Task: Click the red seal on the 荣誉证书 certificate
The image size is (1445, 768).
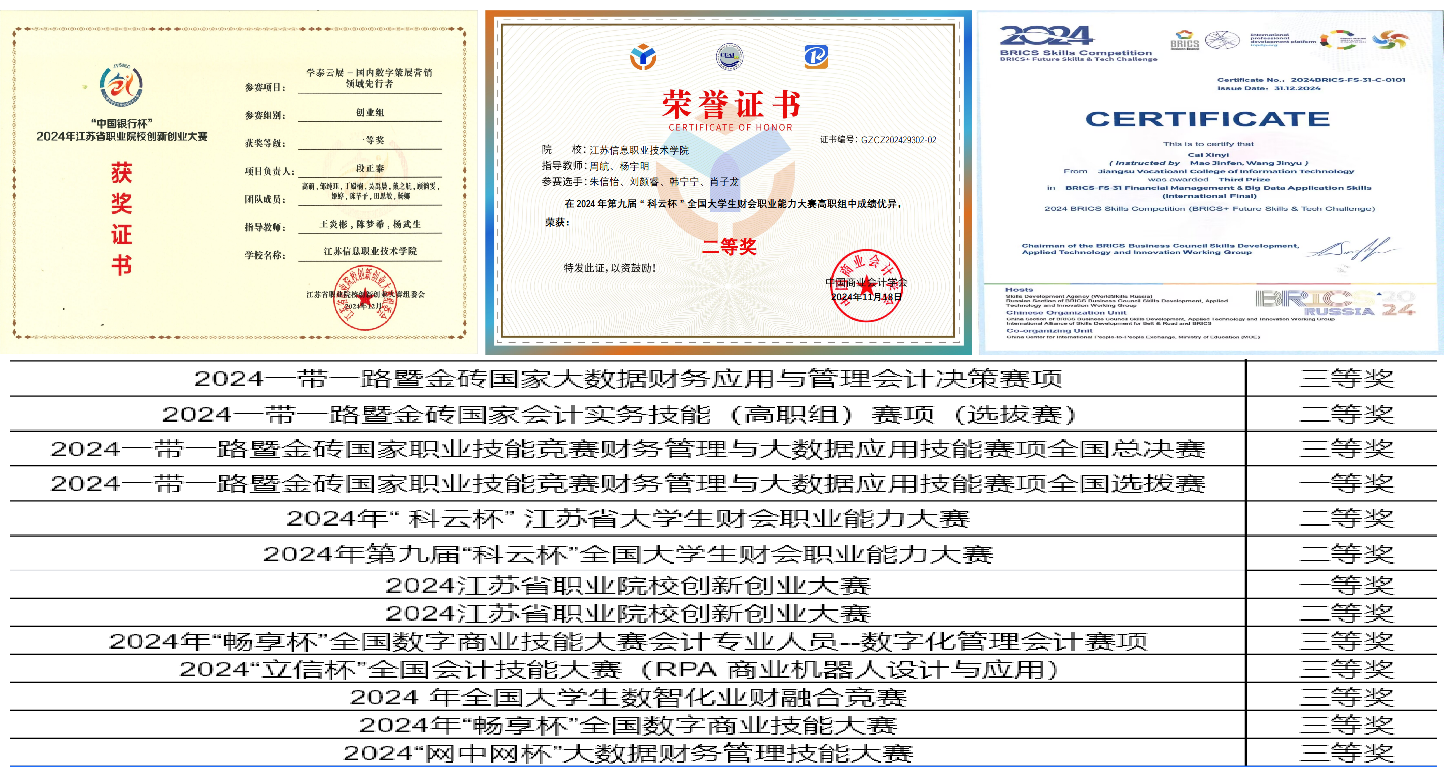Action: tap(864, 282)
